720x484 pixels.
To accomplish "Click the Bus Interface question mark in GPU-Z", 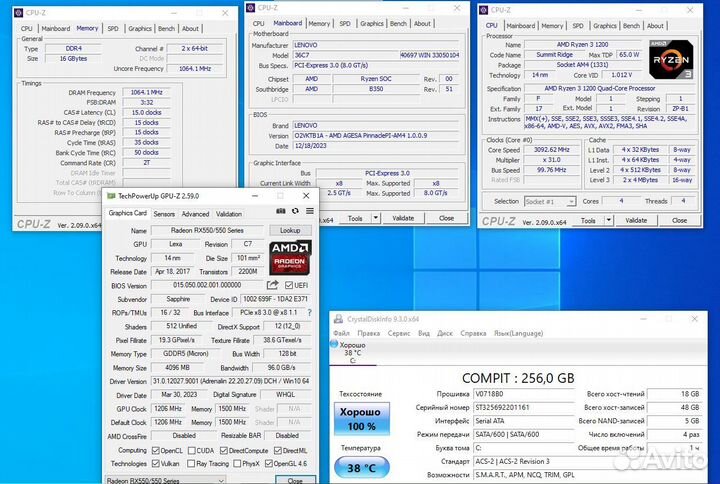I will pyautogui.click(x=309, y=313).
